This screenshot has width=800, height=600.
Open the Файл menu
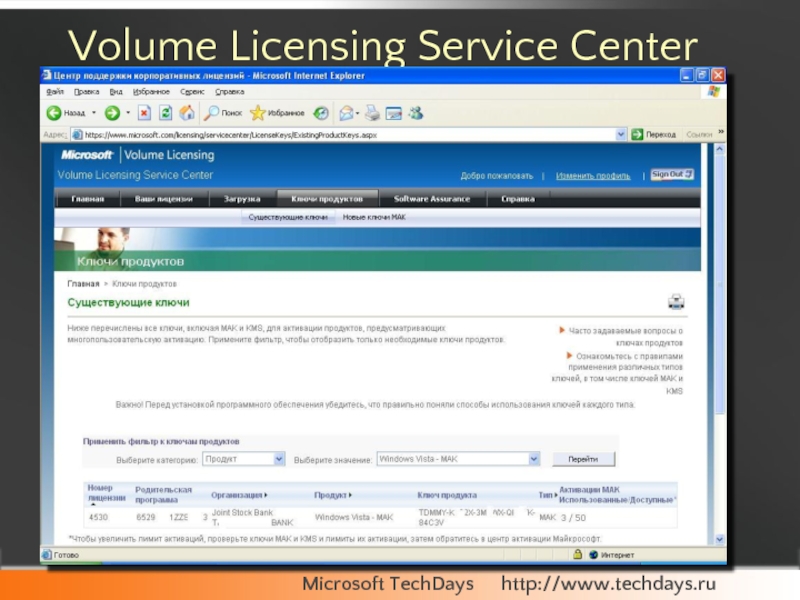tap(55, 92)
